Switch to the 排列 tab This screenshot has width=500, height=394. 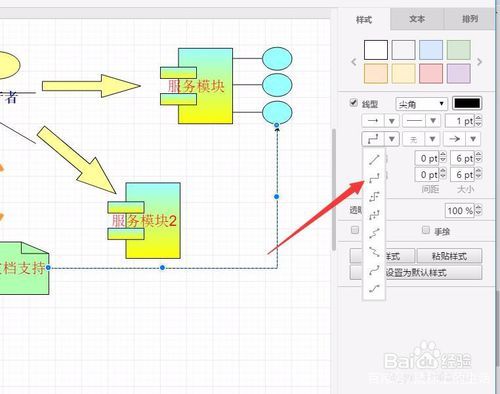[470, 19]
